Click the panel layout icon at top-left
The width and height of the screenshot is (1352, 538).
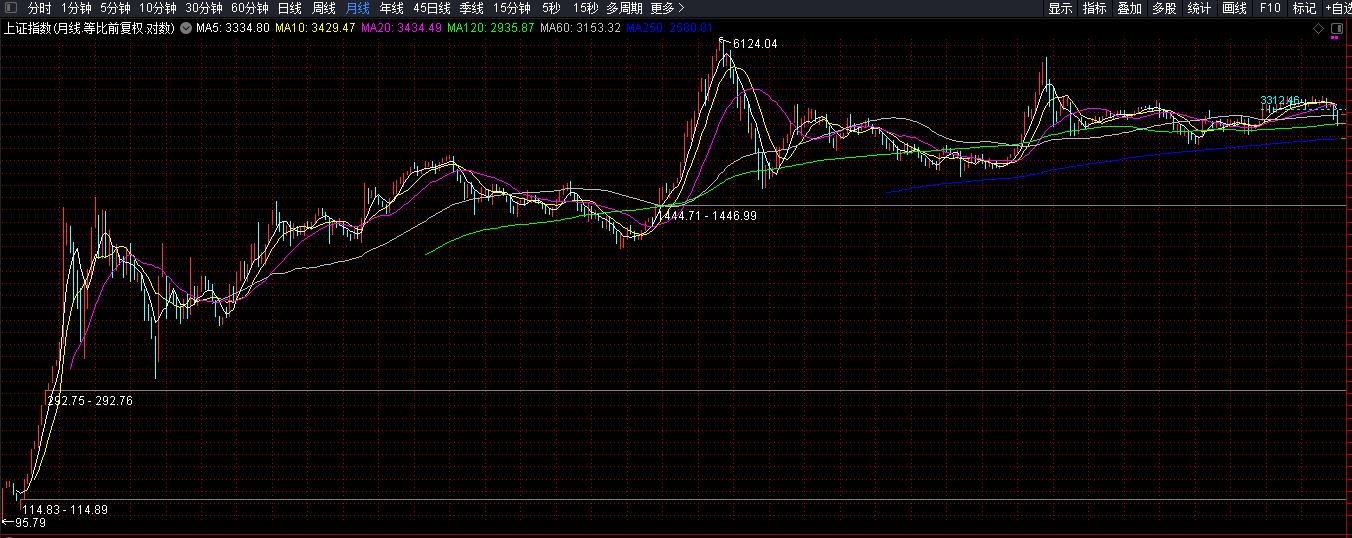tap(10, 8)
